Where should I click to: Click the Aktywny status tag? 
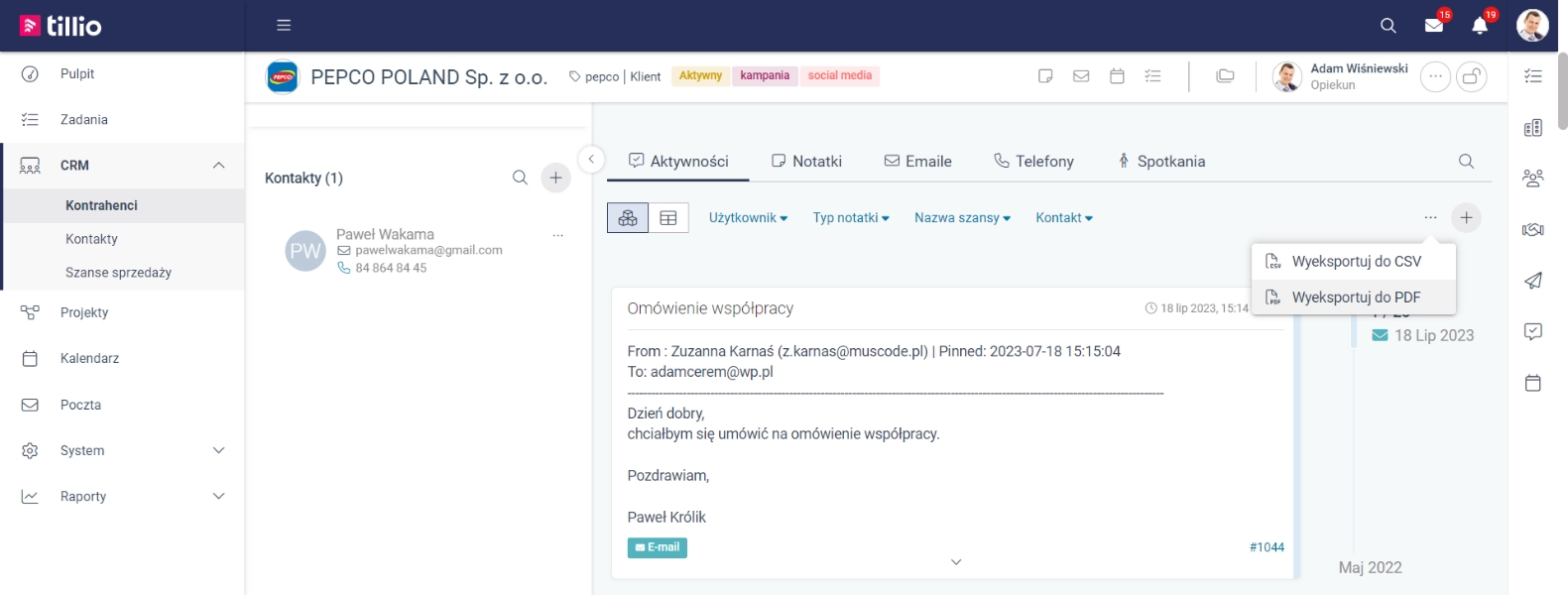[x=700, y=76]
